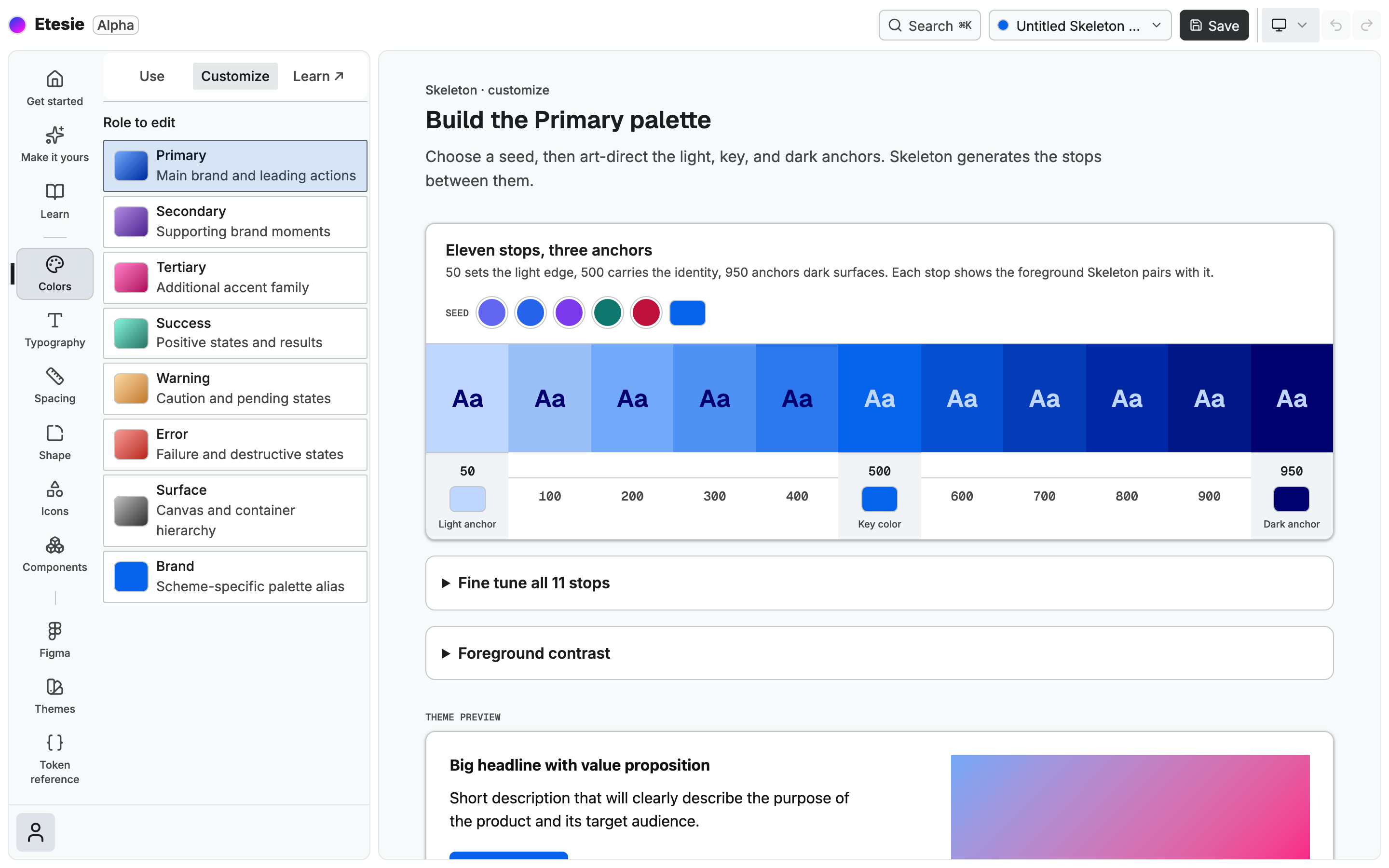Click the 'THEME PREVIEW' label
Screen dimensions: 1389x868
tap(463, 717)
